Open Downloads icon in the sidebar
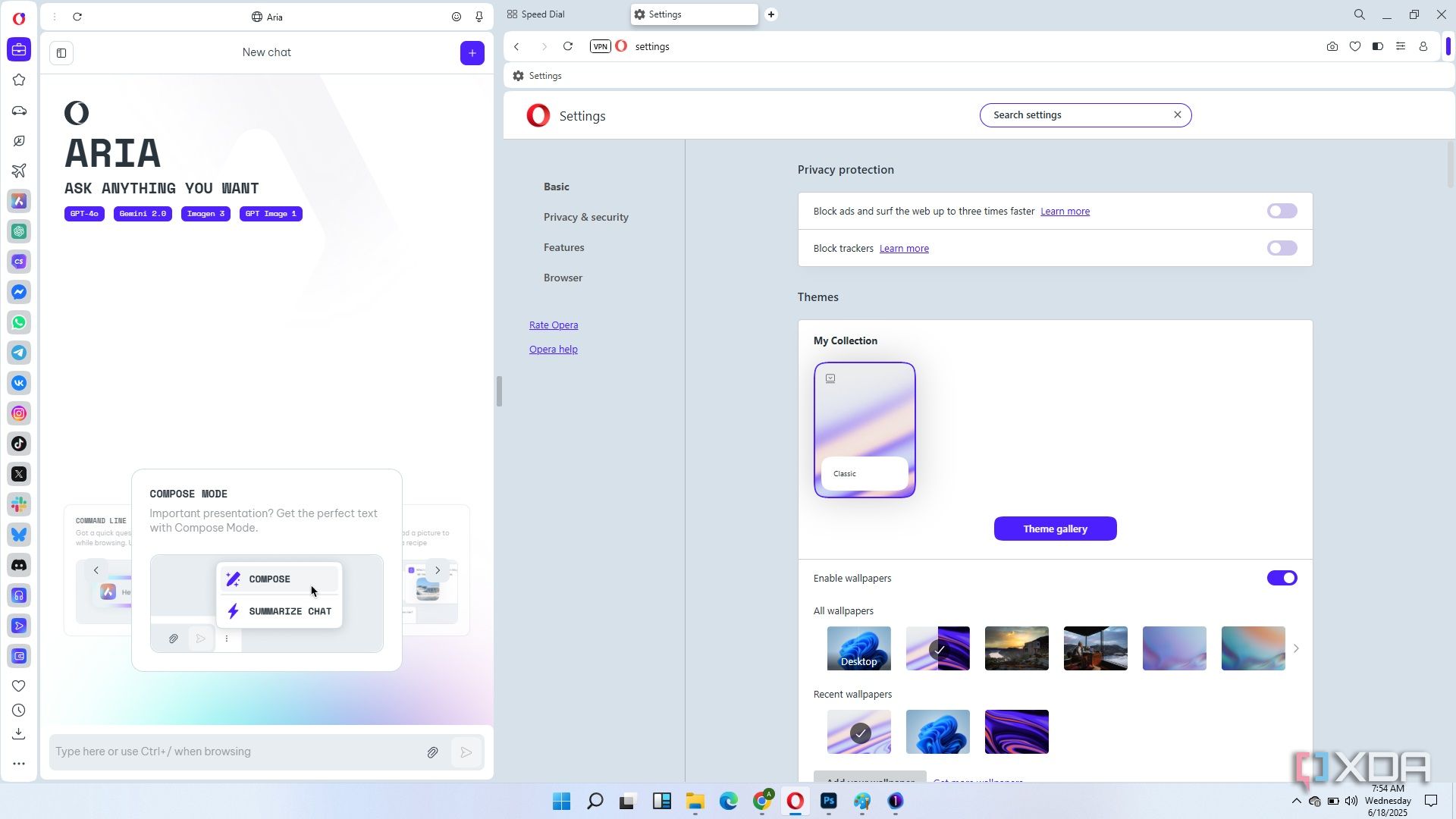Viewport: 1456px width, 819px height. (19, 734)
